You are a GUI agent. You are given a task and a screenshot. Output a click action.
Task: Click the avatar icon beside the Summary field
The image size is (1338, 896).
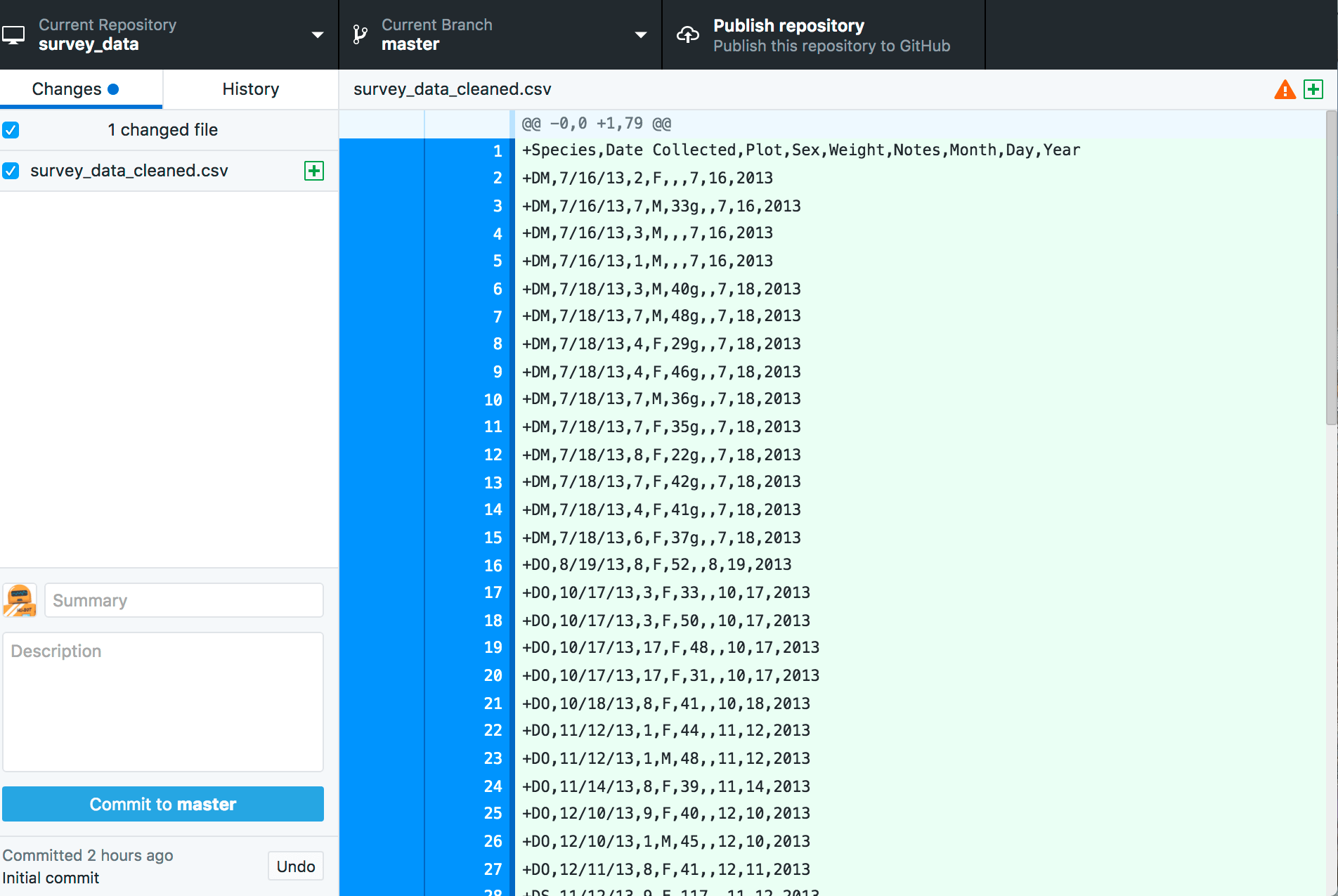pyautogui.click(x=20, y=600)
